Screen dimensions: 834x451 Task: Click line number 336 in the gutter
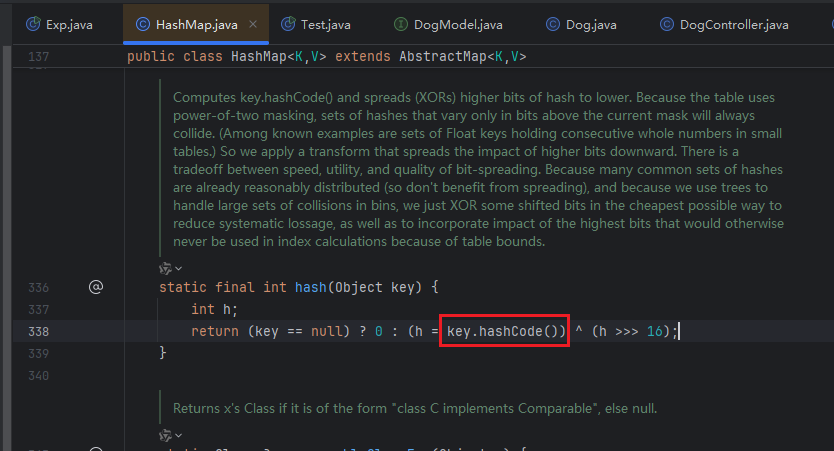[39, 287]
